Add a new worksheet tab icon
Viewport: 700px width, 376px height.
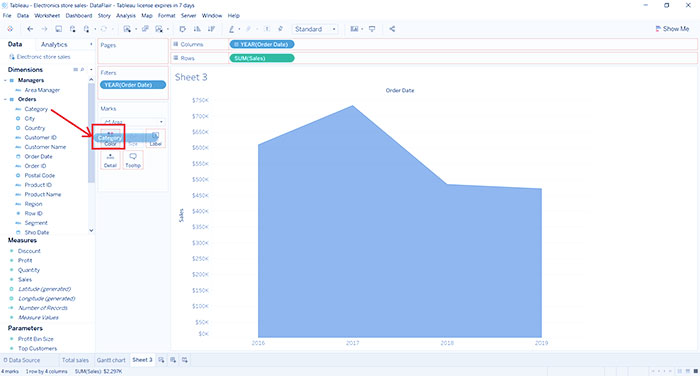tap(161, 360)
